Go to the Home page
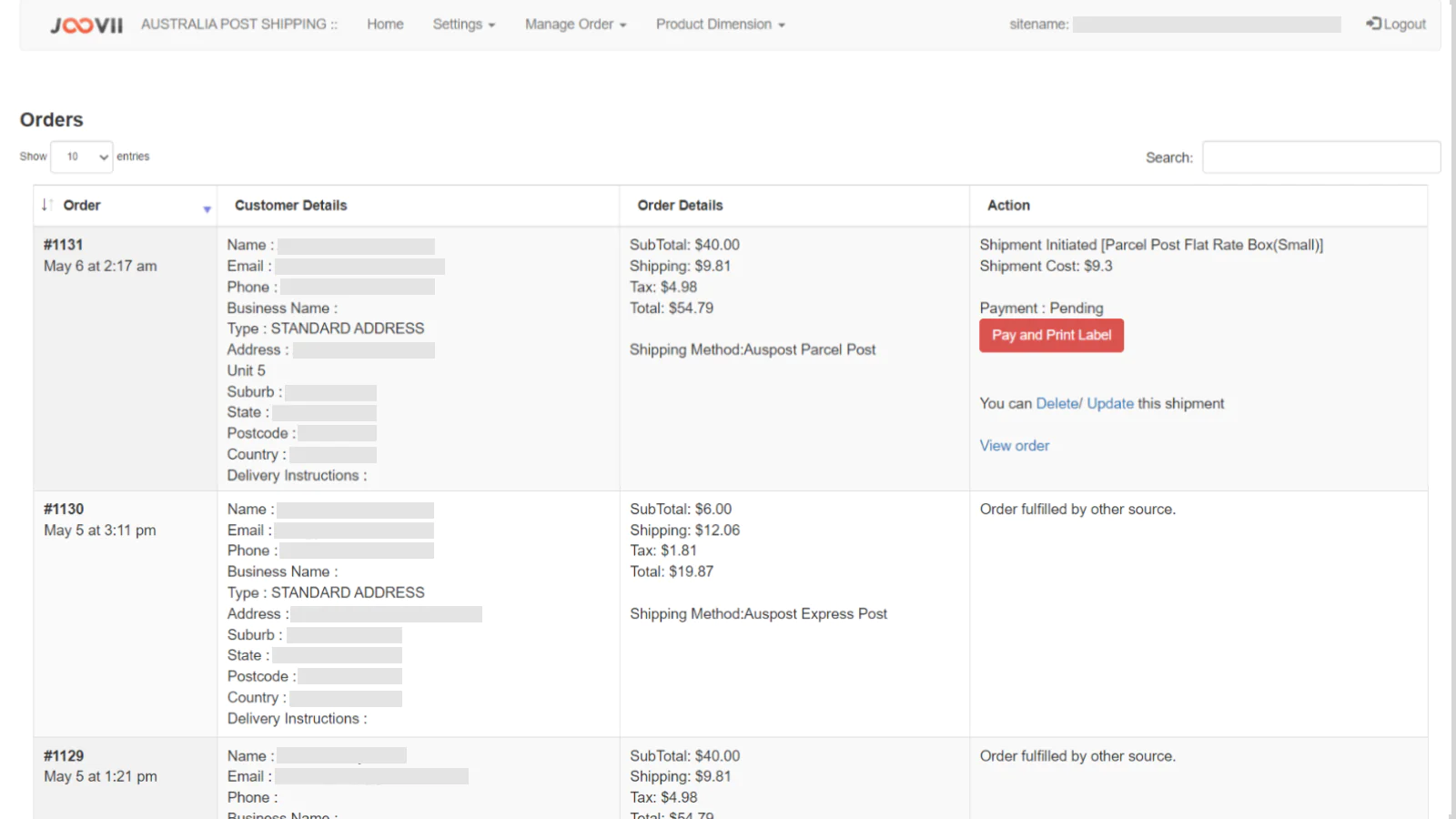This screenshot has height=819, width=1456. tap(385, 25)
